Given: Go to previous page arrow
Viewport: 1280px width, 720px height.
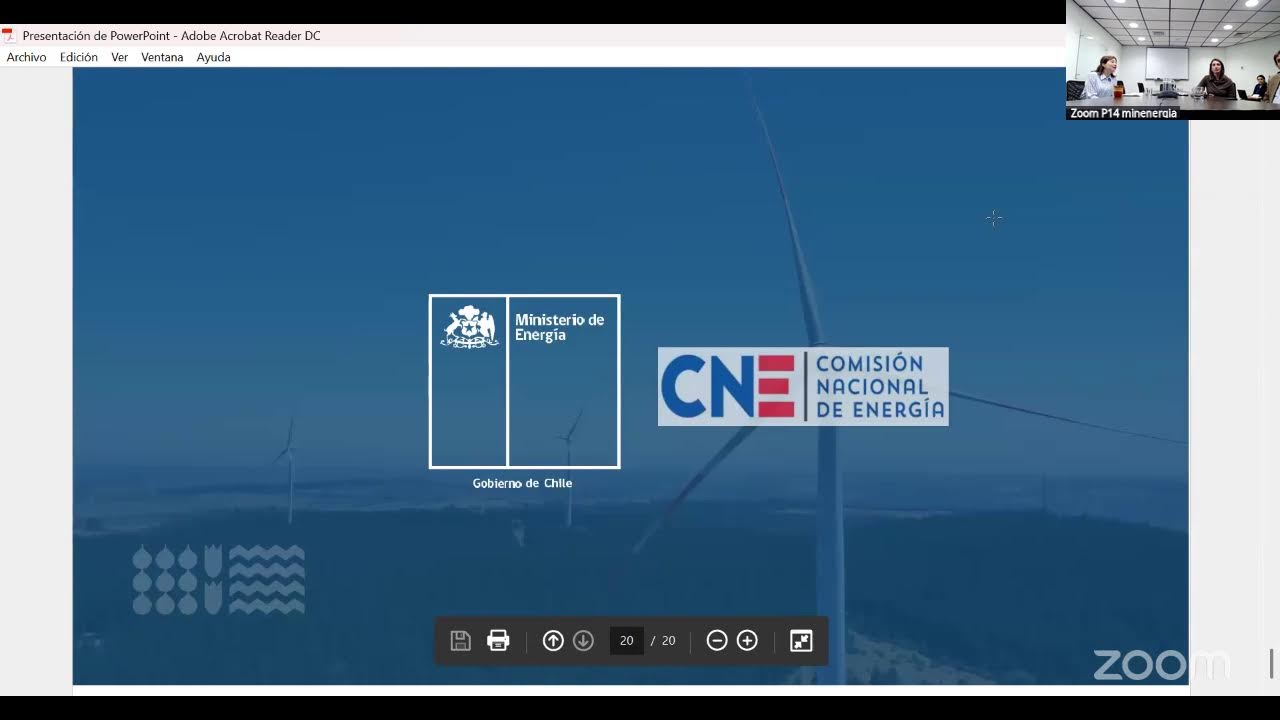Looking at the screenshot, I should [x=553, y=641].
